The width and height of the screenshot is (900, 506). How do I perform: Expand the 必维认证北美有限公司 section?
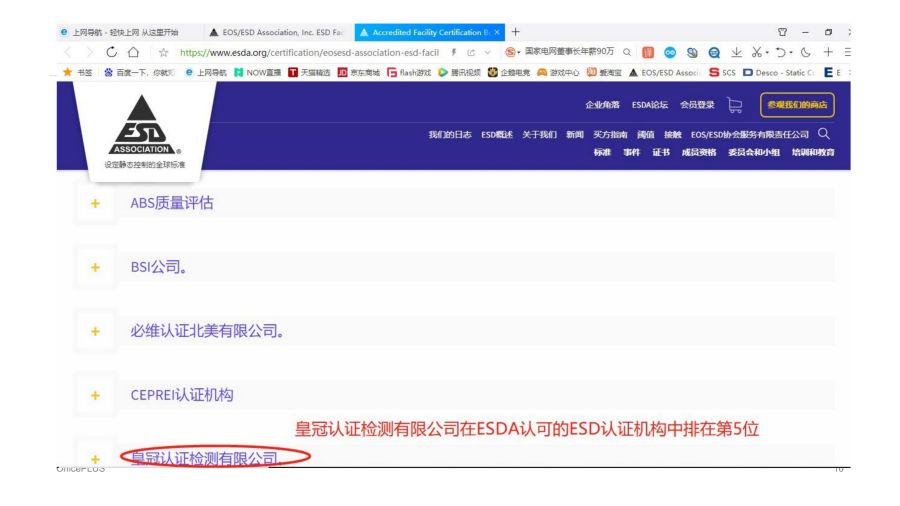pos(95,332)
